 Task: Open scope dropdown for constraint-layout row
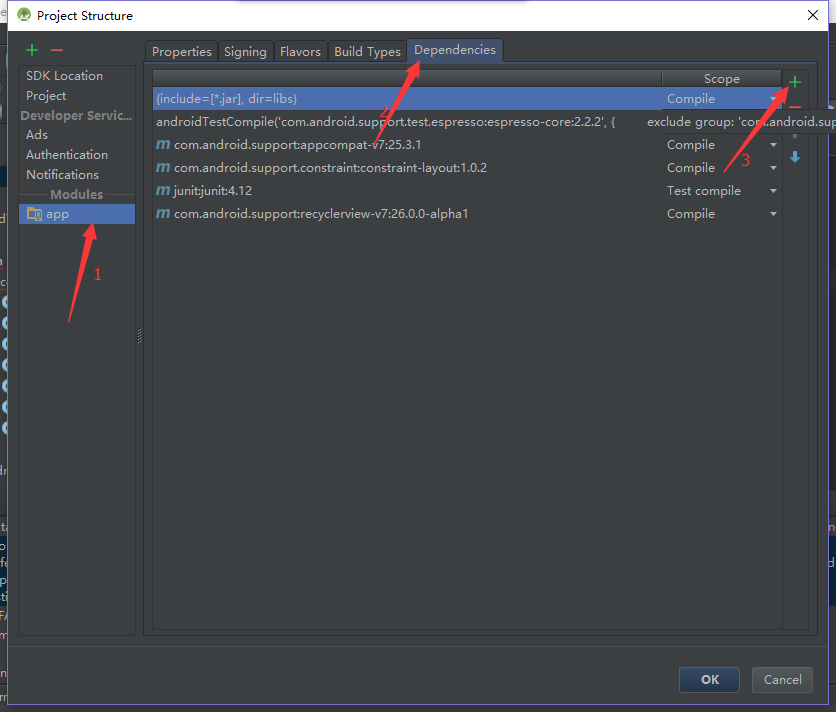point(773,168)
